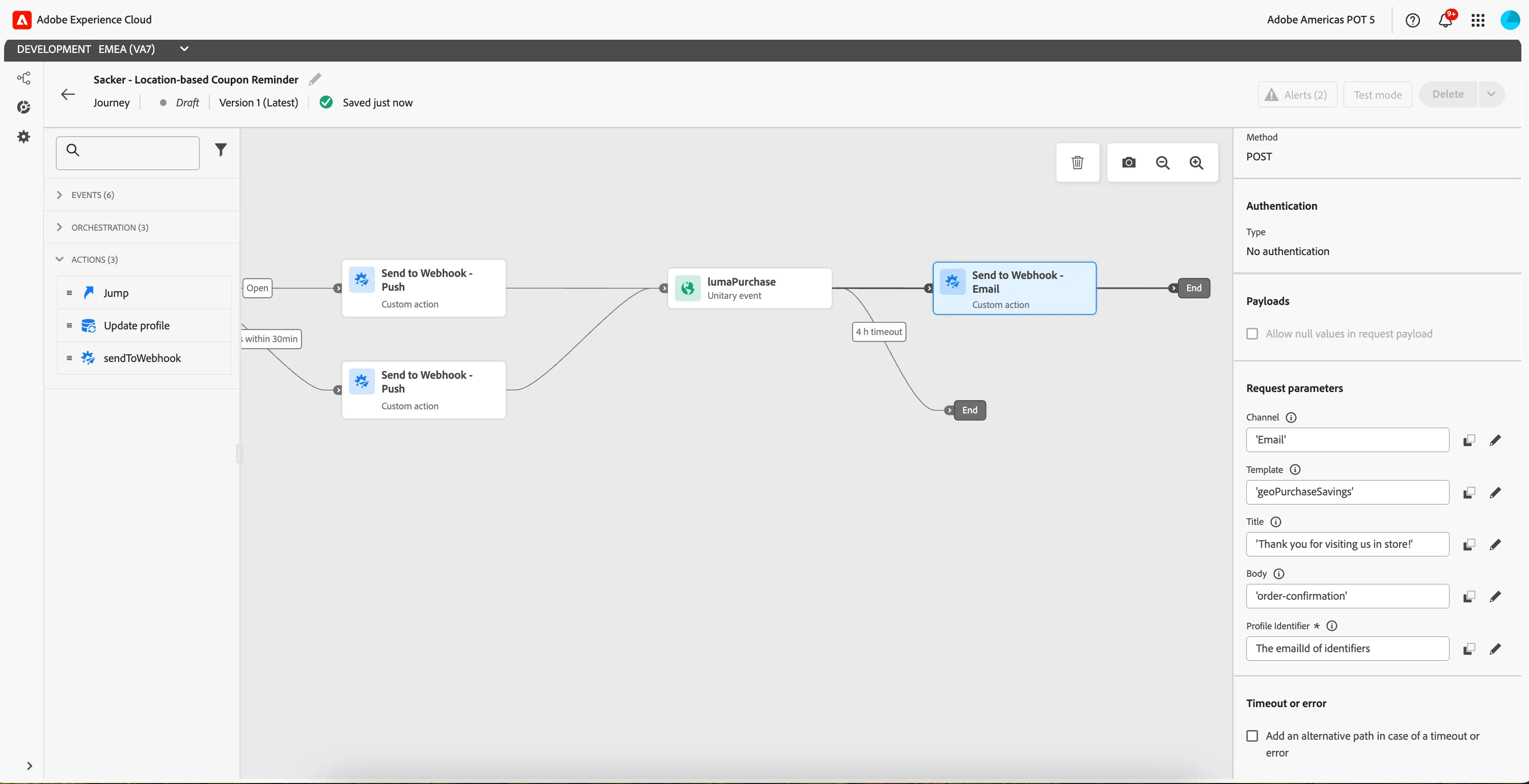
Task: Open the help question mark icon
Action: (x=1413, y=20)
